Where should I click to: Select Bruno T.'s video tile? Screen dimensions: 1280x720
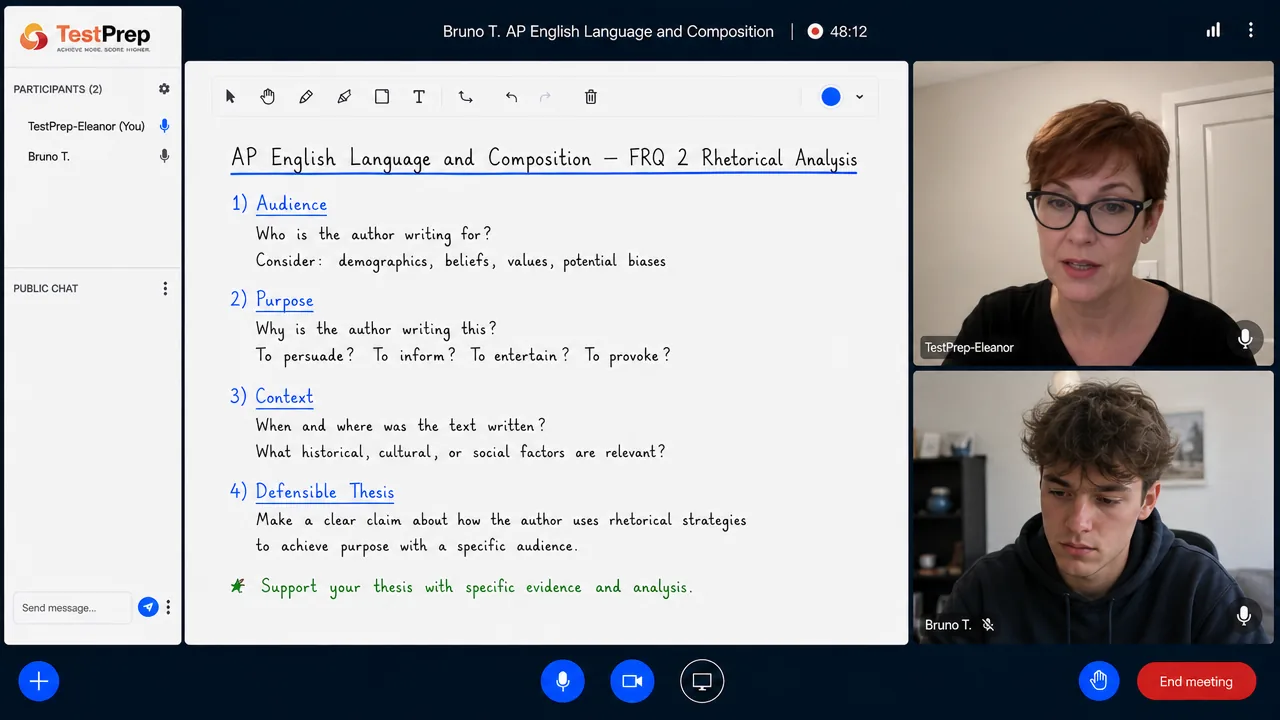[1093, 507]
